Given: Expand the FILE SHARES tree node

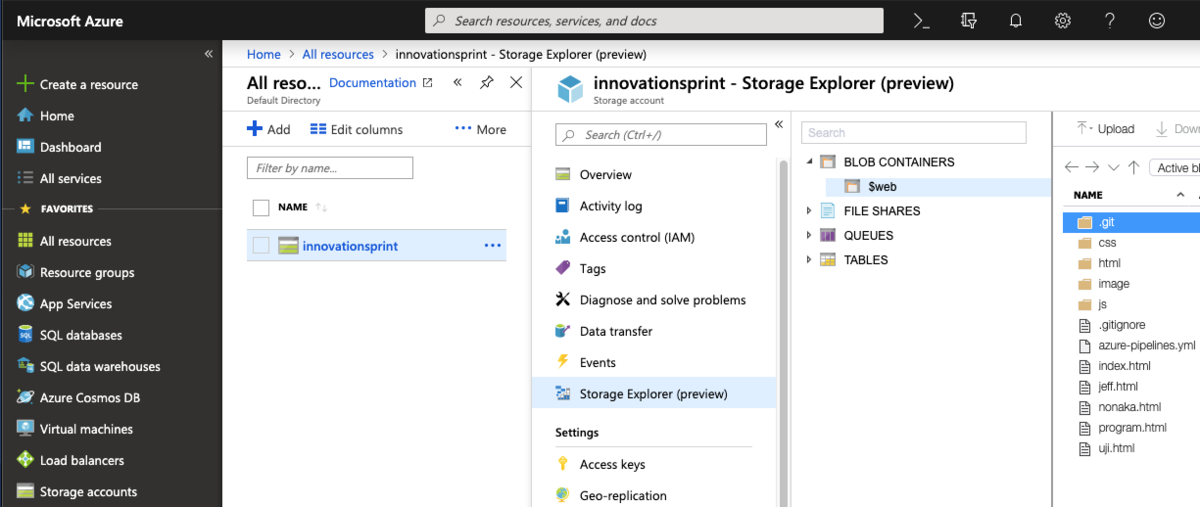Looking at the screenshot, I should coord(809,211).
